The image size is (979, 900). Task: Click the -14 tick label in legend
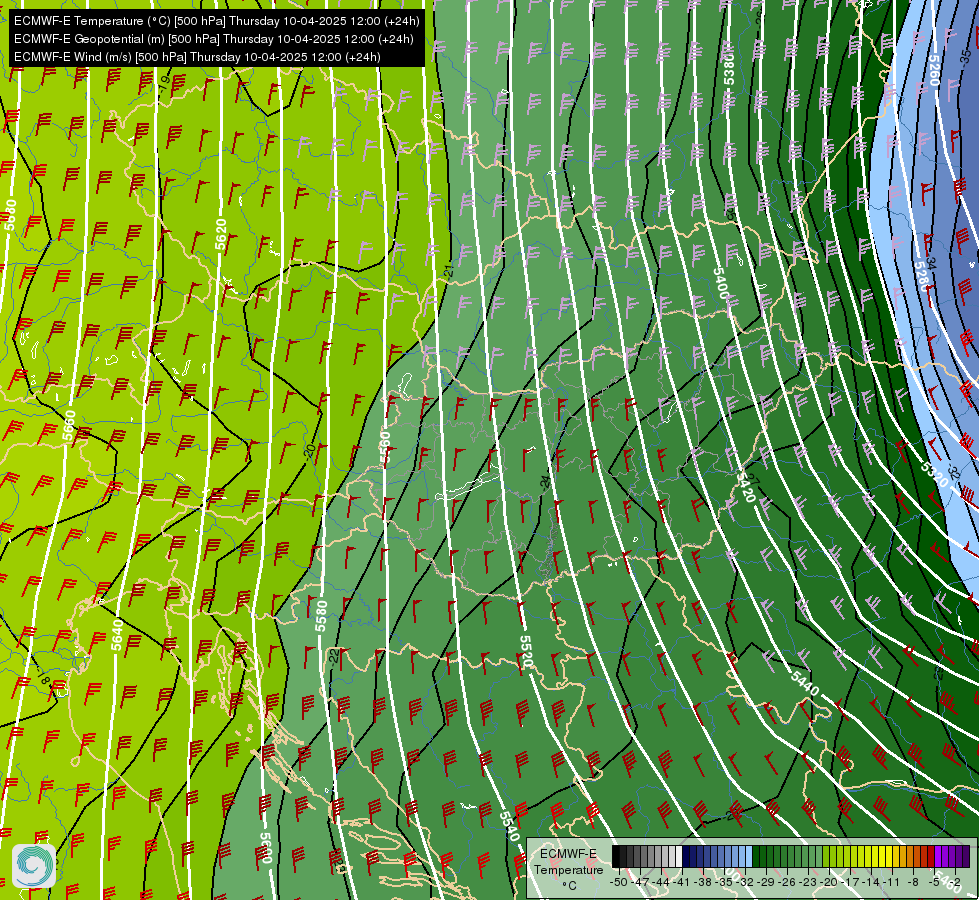pyautogui.click(x=871, y=883)
